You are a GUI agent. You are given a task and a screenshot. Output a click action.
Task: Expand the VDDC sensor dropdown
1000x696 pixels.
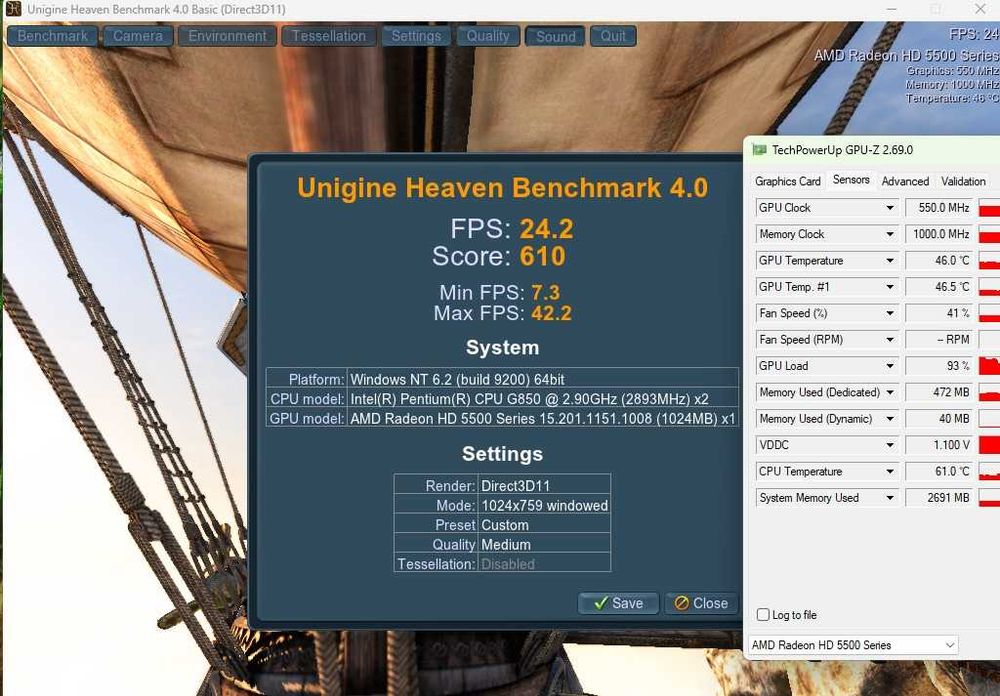(x=890, y=445)
